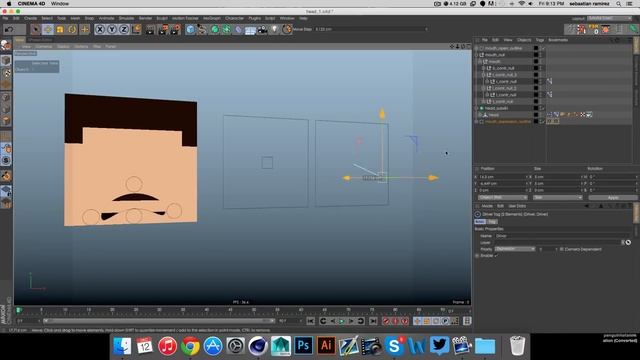Toggle the Enable checkbox in Basic Properties
This screenshot has width=640, height=360.
(x=496, y=256)
